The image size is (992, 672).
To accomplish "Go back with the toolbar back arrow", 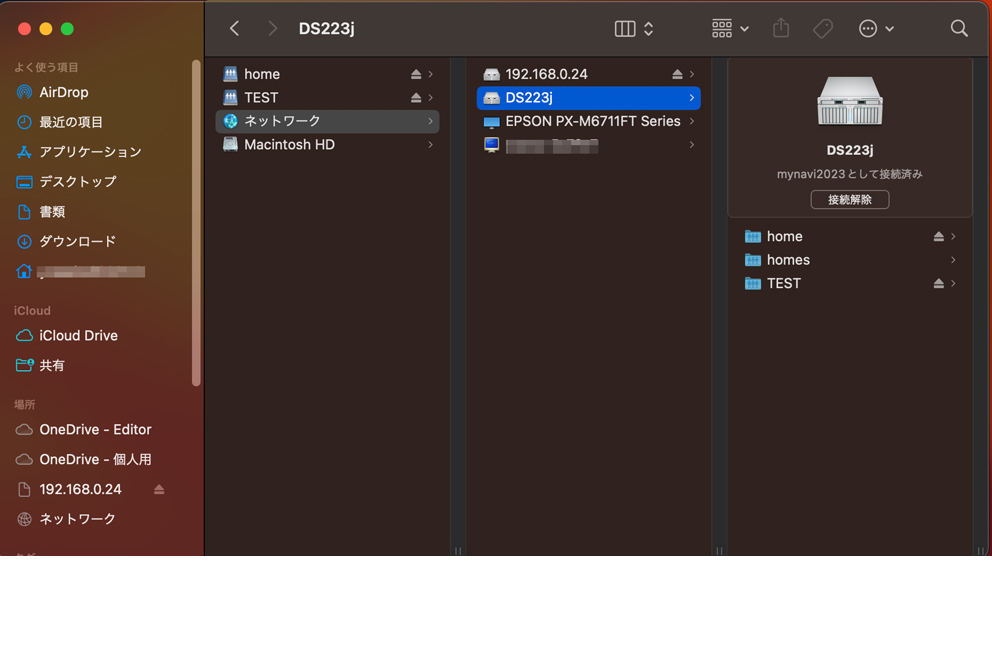I will (235, 28).
